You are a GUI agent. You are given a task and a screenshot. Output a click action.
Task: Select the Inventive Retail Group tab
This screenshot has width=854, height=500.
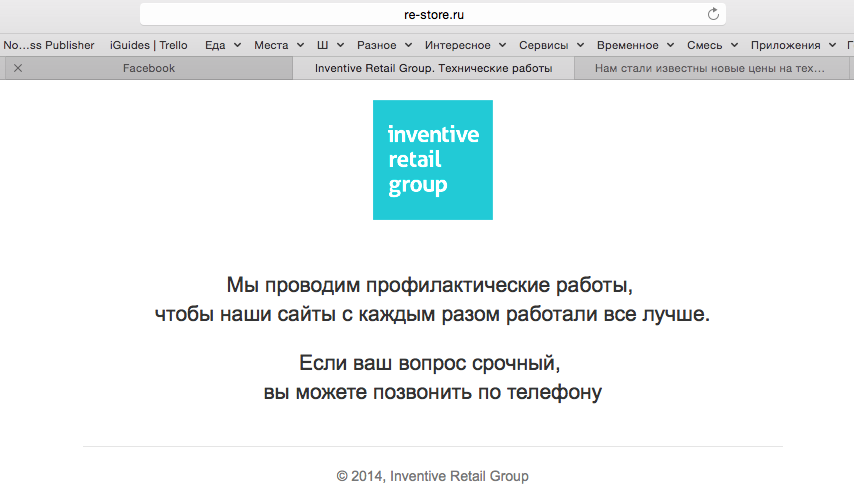434,68
